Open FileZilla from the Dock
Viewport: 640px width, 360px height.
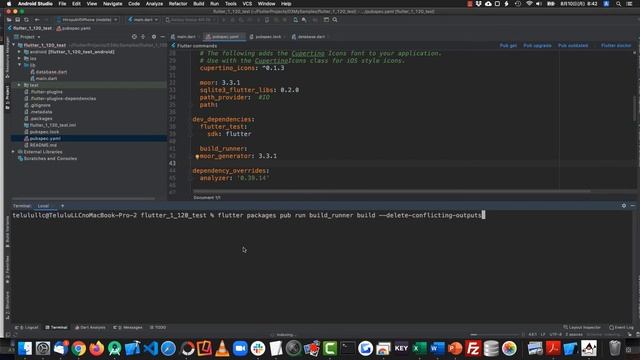473,349
